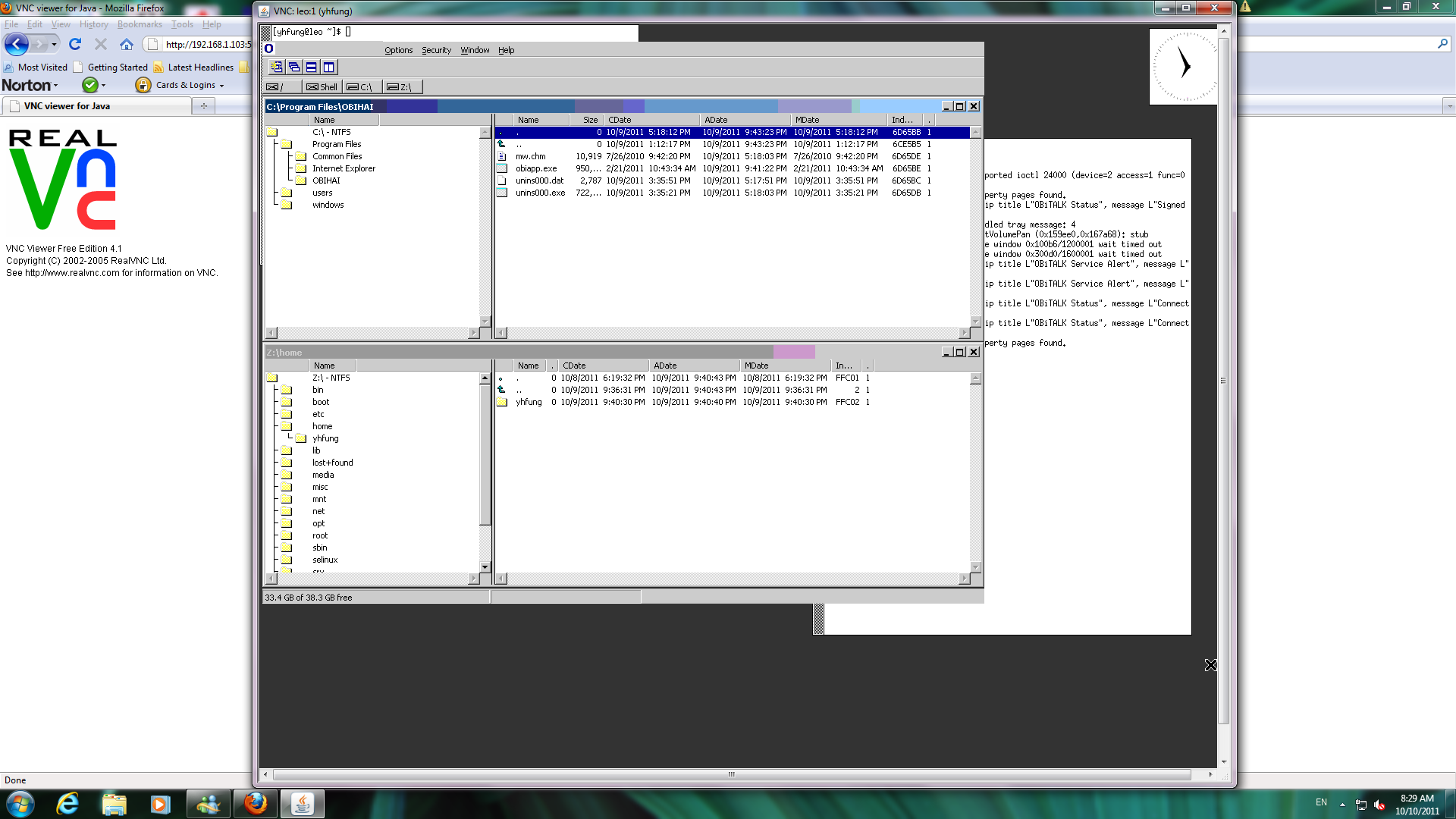Select the VNC viewer for Java tab

coord(96,106)
